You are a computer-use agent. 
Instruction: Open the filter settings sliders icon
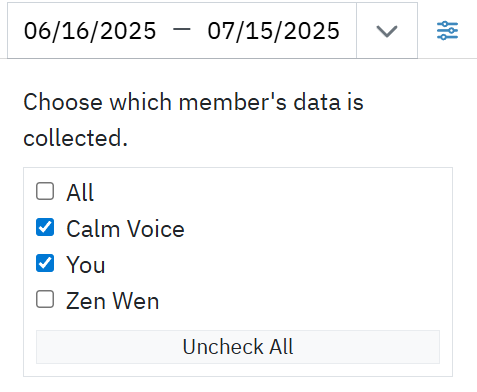coord(447,31)
